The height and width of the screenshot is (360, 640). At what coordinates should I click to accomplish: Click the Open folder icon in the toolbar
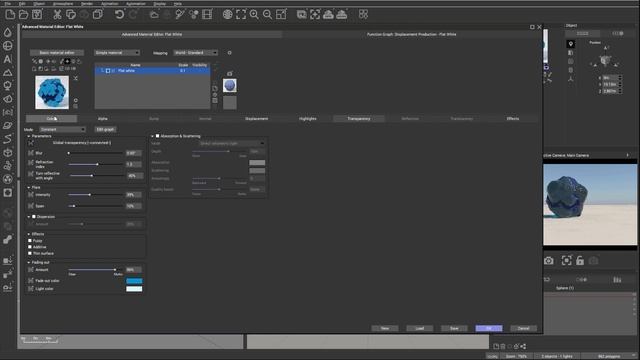tap(24, 15)
